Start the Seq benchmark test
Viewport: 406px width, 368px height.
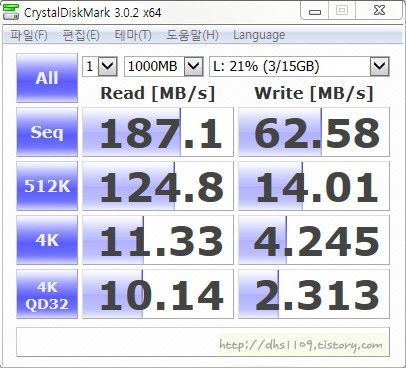pos(47,132)
